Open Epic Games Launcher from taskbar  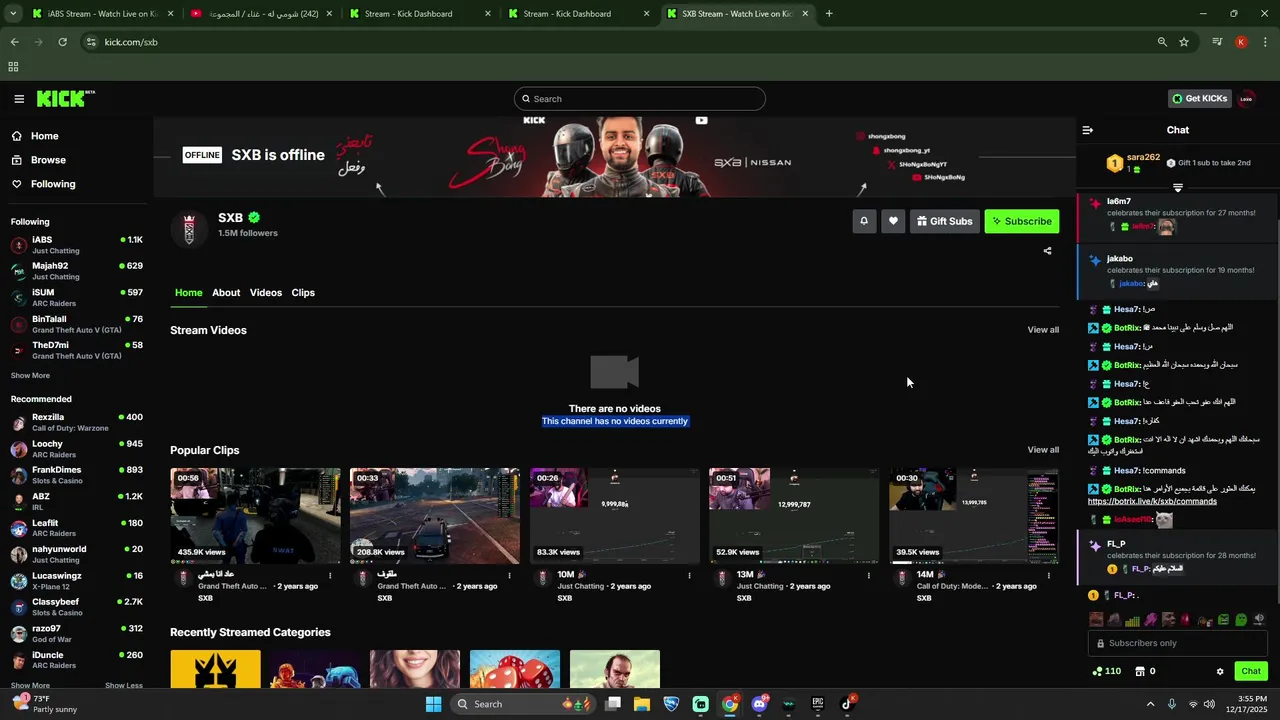pos(817,704)
